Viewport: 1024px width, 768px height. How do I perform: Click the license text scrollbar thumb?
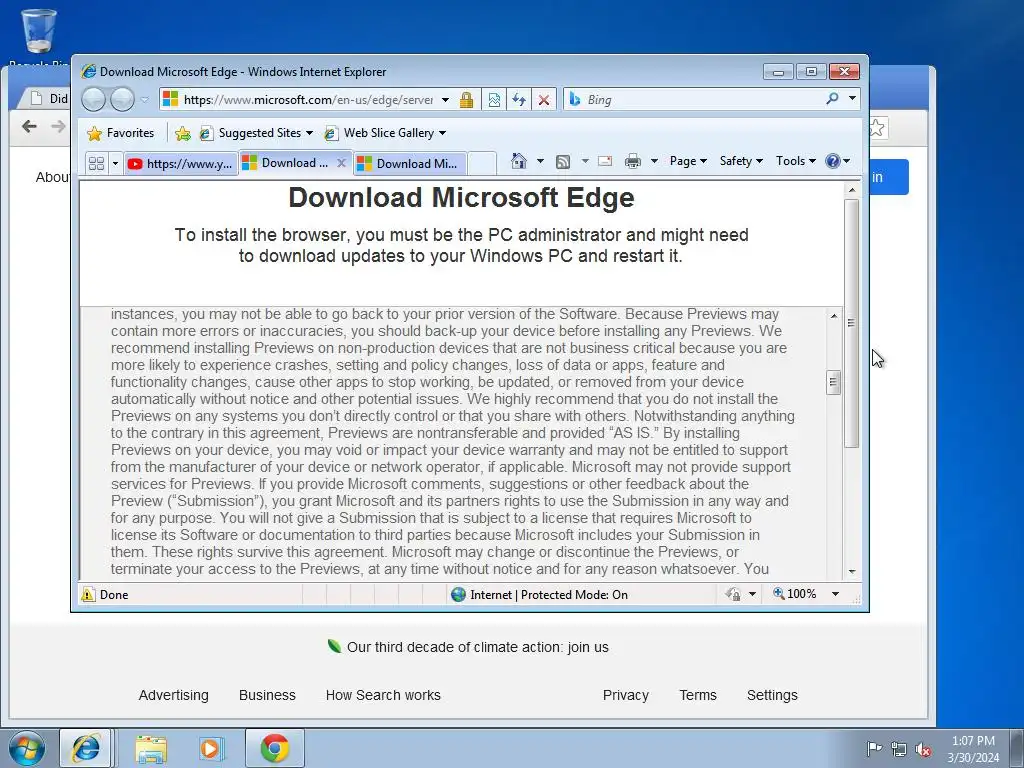coord(833,382)
